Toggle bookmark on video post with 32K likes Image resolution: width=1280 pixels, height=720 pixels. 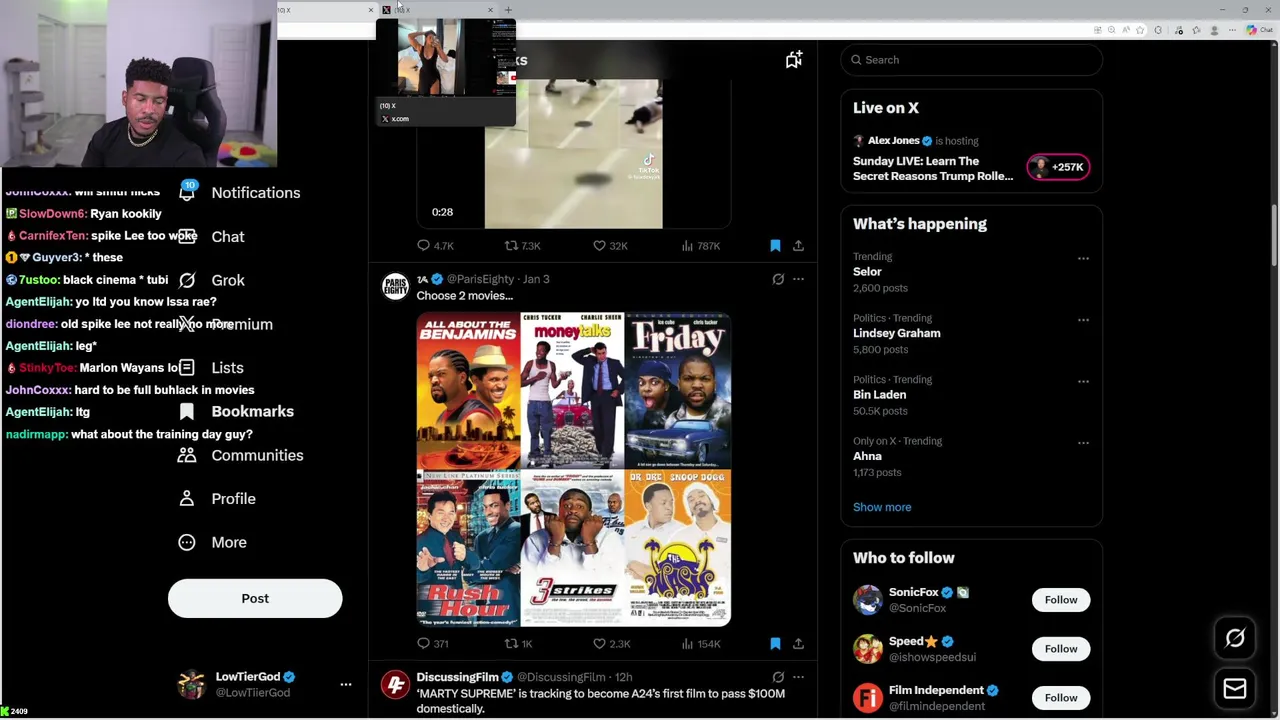[x=775, y=245]
